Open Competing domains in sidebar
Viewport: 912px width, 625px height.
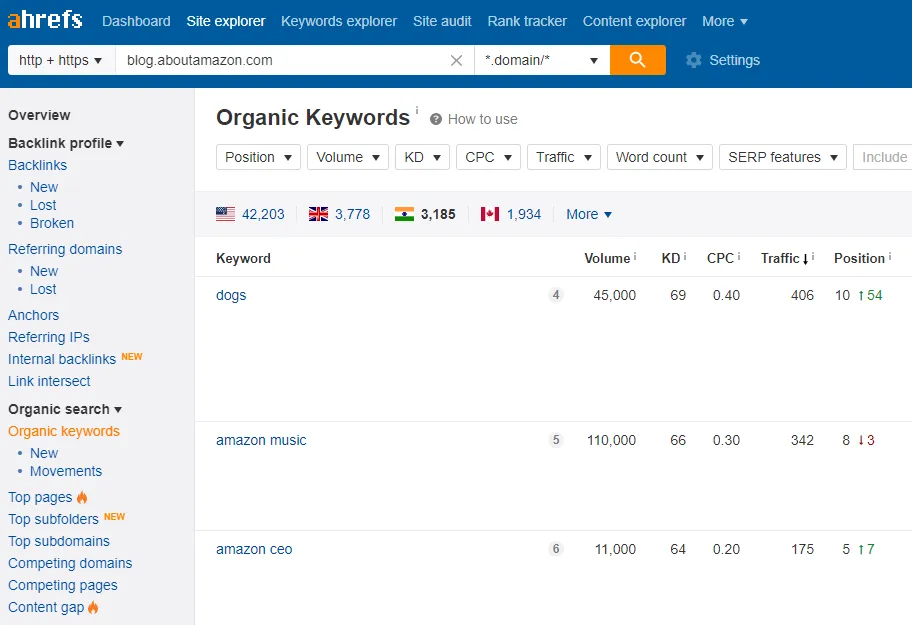click(x=70, y=563)
